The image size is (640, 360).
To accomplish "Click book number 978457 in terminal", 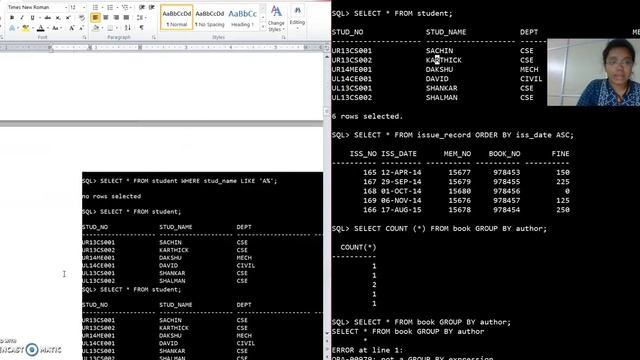I will pos(507,200).
